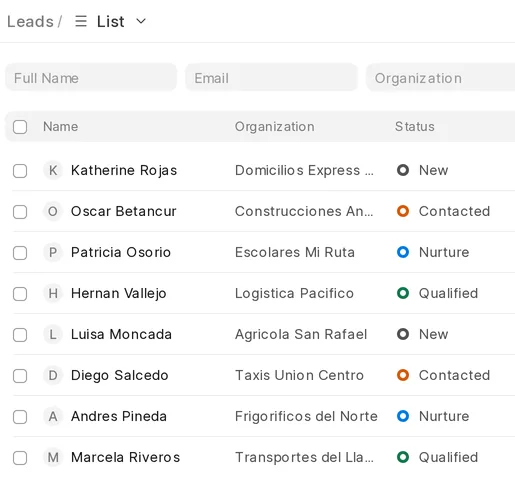Sort by the Name column header

click(61, 127)
